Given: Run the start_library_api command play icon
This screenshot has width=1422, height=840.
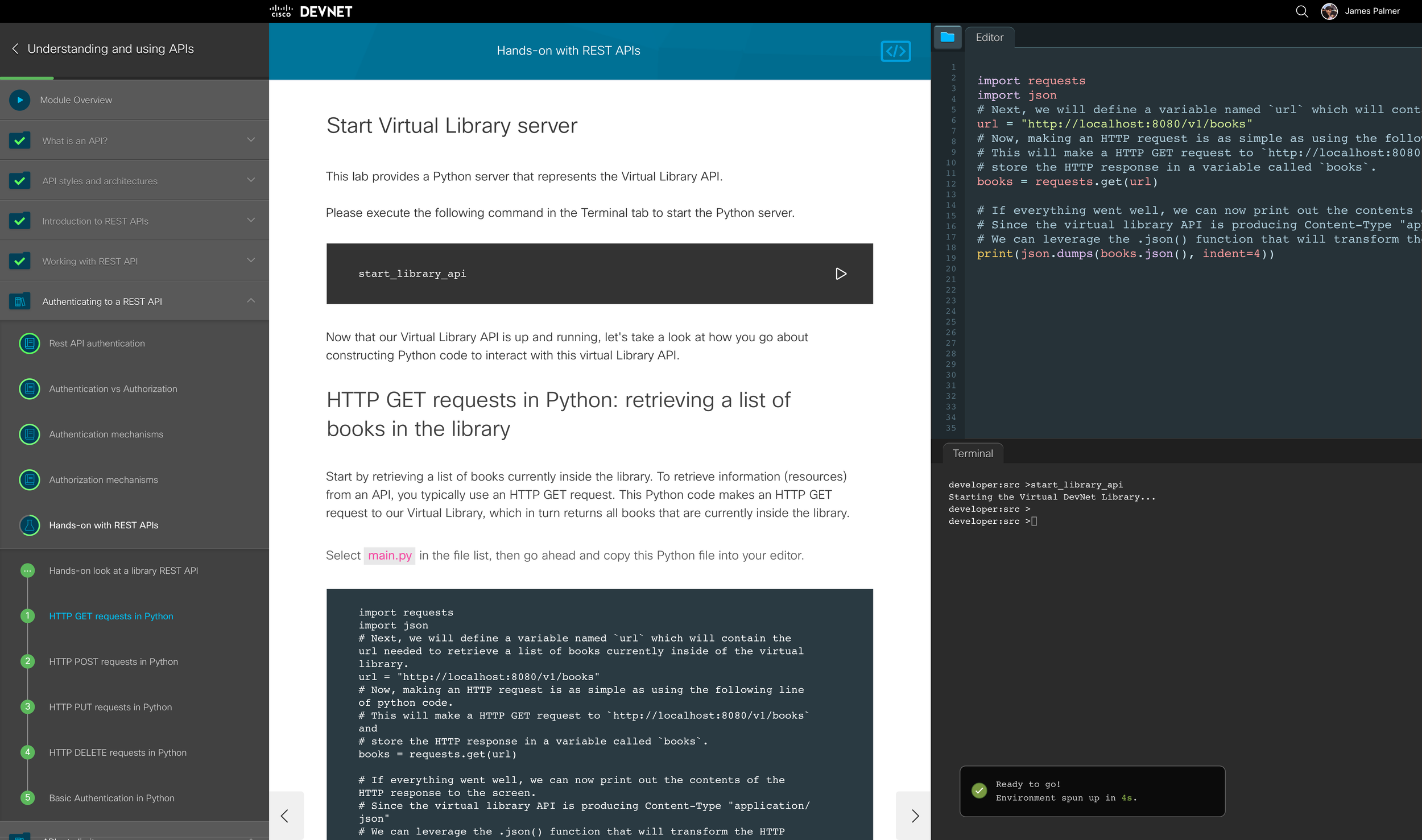Looking at the screenshot, I should pyautogui.click(x=841, y=274).
